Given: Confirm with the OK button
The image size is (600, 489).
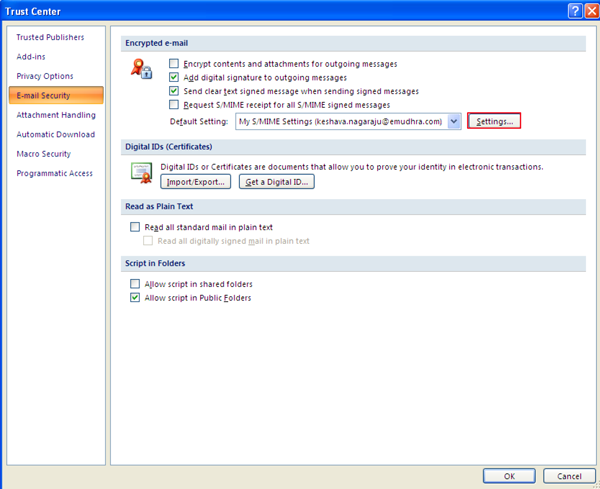Looking at the screenshot, I should click(509, 476).
